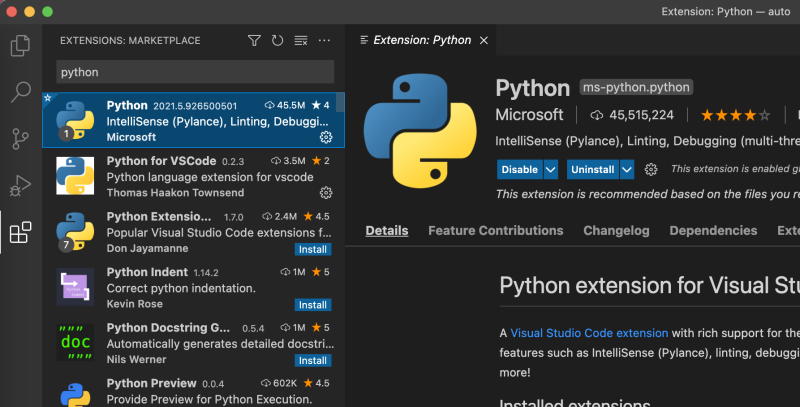Viewport: 800px width, 407px height.
Task: Click the Python Docstring doc icon
Action: 75,342
